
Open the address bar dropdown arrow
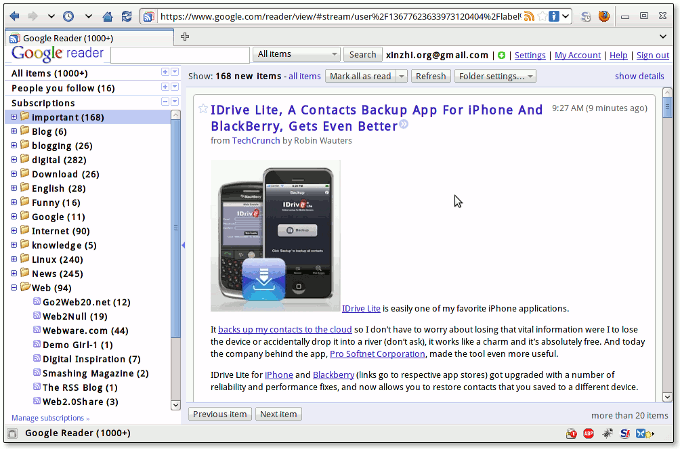[x=566, y=16]
